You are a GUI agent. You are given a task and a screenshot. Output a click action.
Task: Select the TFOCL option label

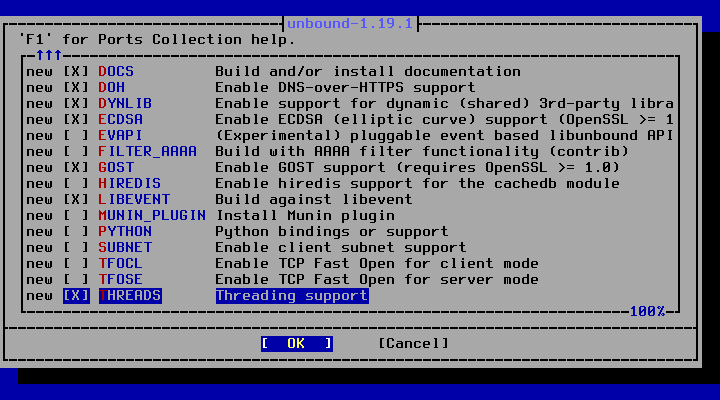(x=120, y=264)
